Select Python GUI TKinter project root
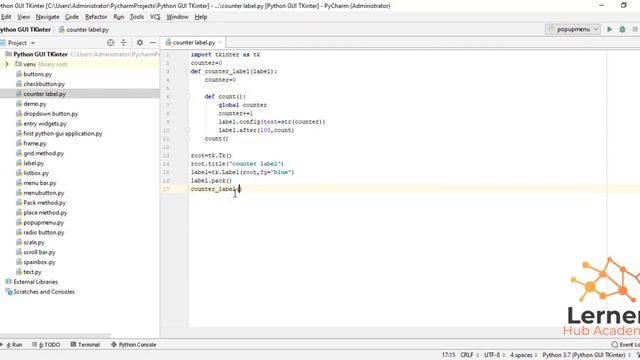The height and width of the screenshot is (360, 640). point(40,54)
